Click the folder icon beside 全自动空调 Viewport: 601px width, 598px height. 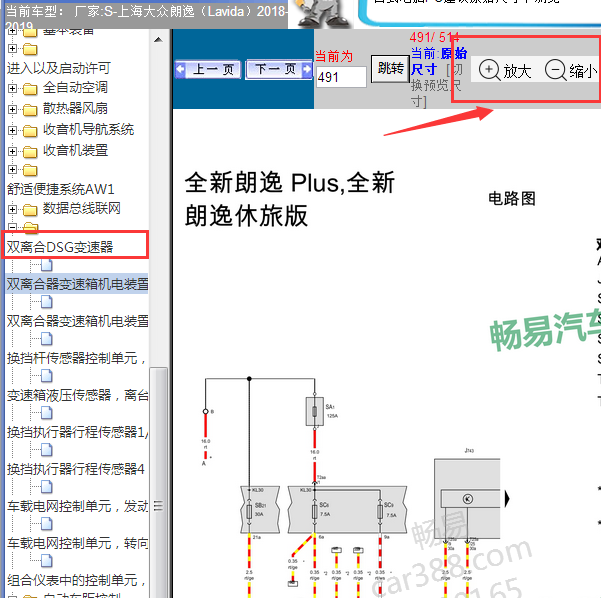click(30, 89)
